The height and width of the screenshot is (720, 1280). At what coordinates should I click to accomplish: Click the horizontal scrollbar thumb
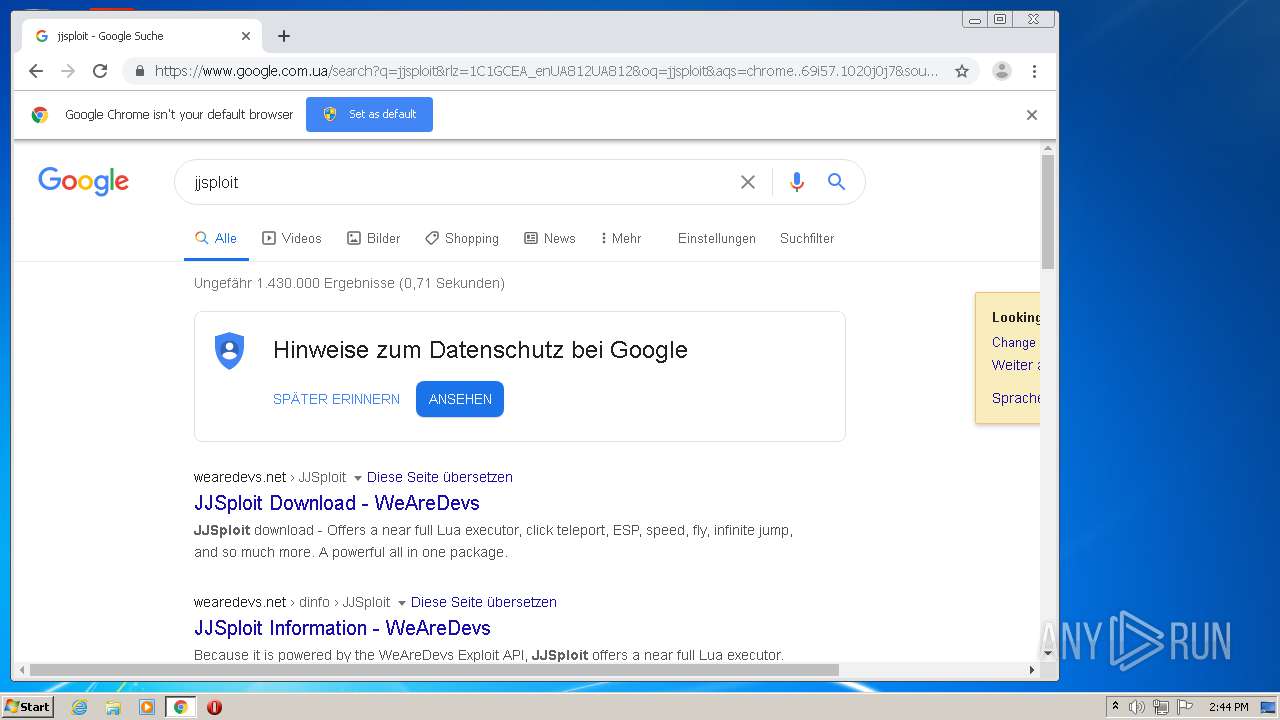(434, 670)
